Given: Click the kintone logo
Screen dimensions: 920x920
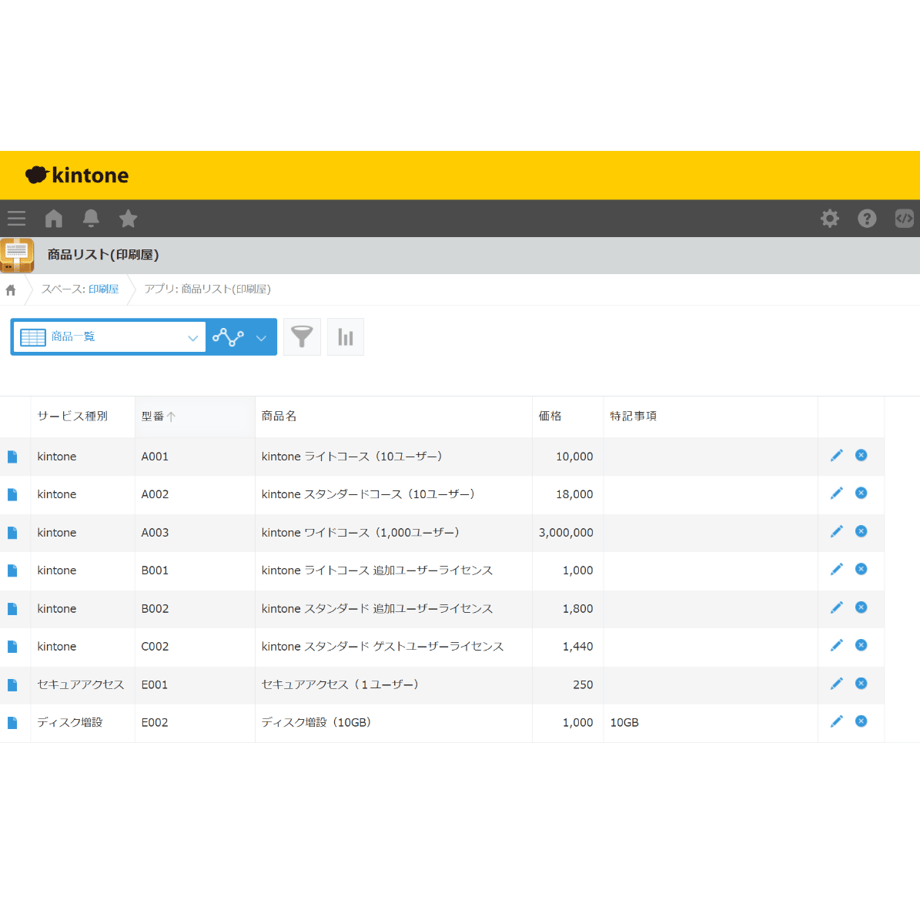Looking at the screenshot, I should click(x=77, y=175).
